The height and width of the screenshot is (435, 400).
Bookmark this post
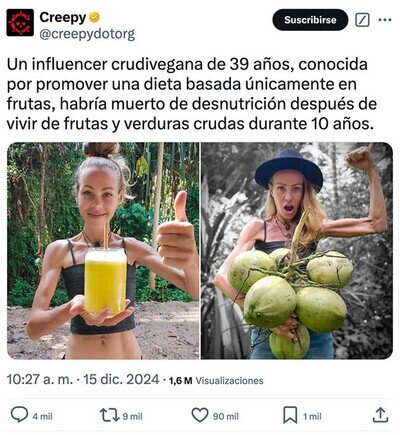(x=290, y=415)
